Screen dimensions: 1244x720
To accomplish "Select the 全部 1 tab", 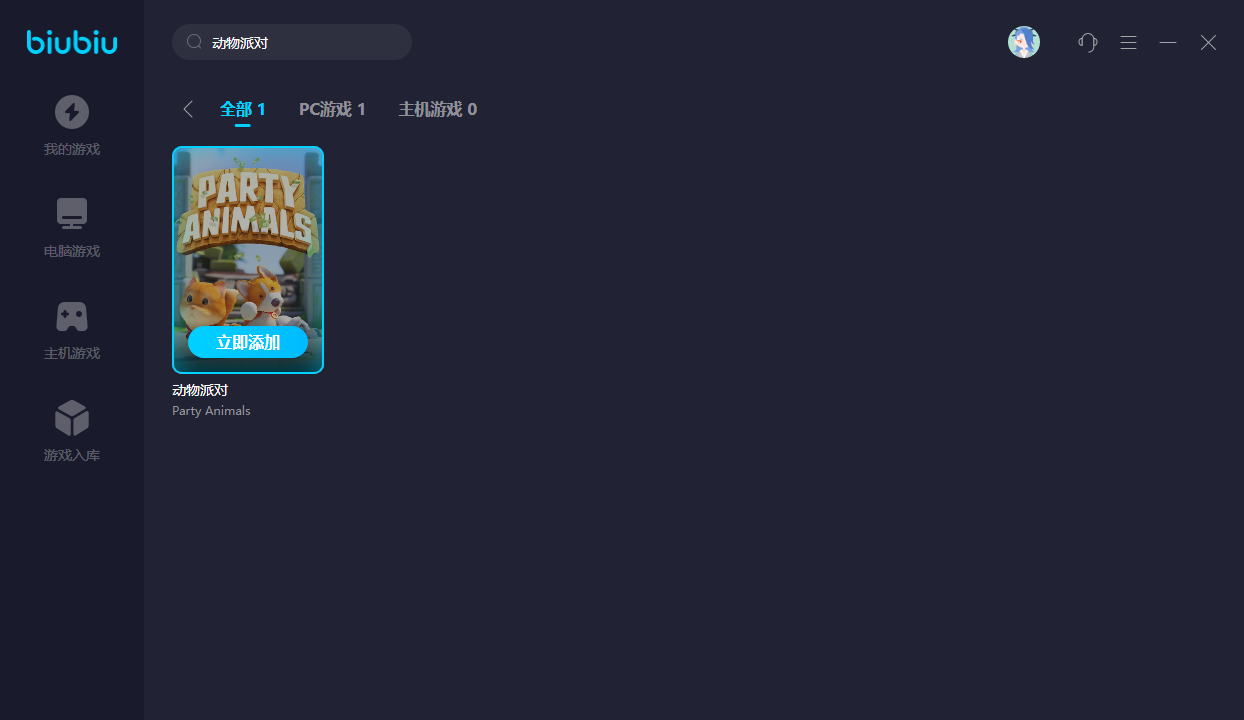I will 243,109.
